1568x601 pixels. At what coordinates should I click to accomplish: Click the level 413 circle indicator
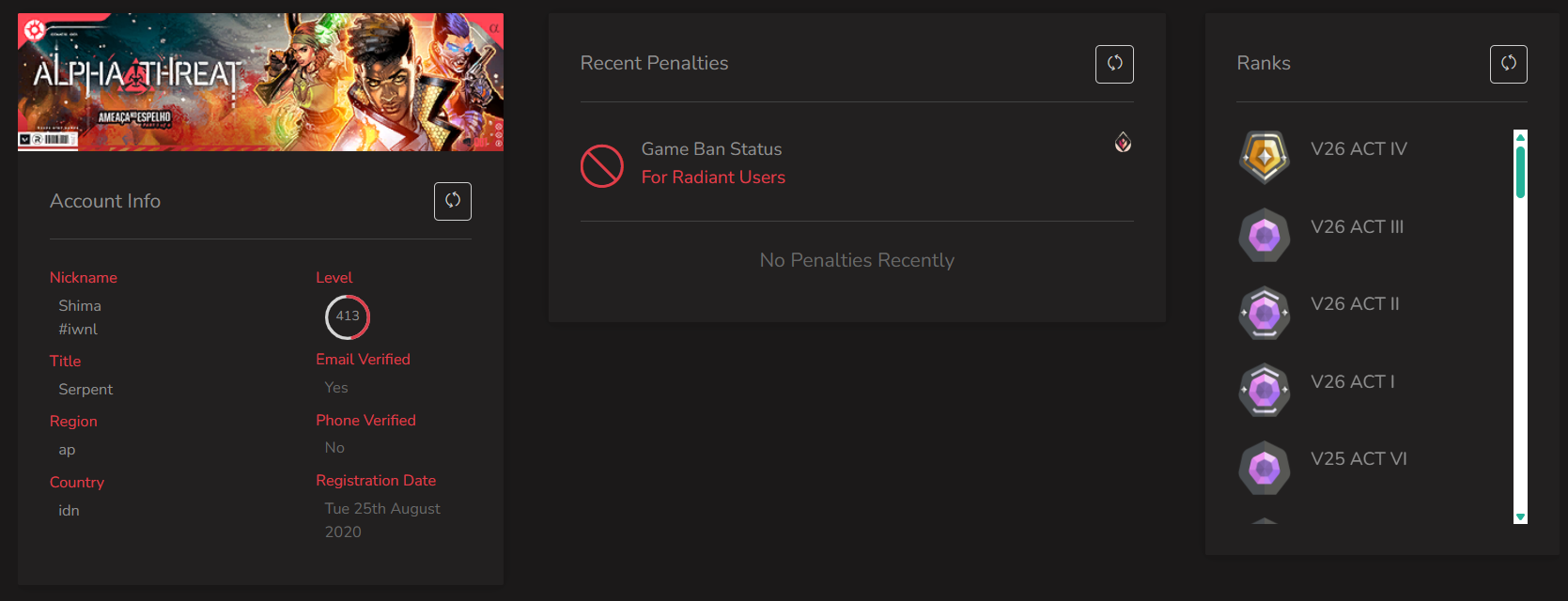[x=348, y=316]
